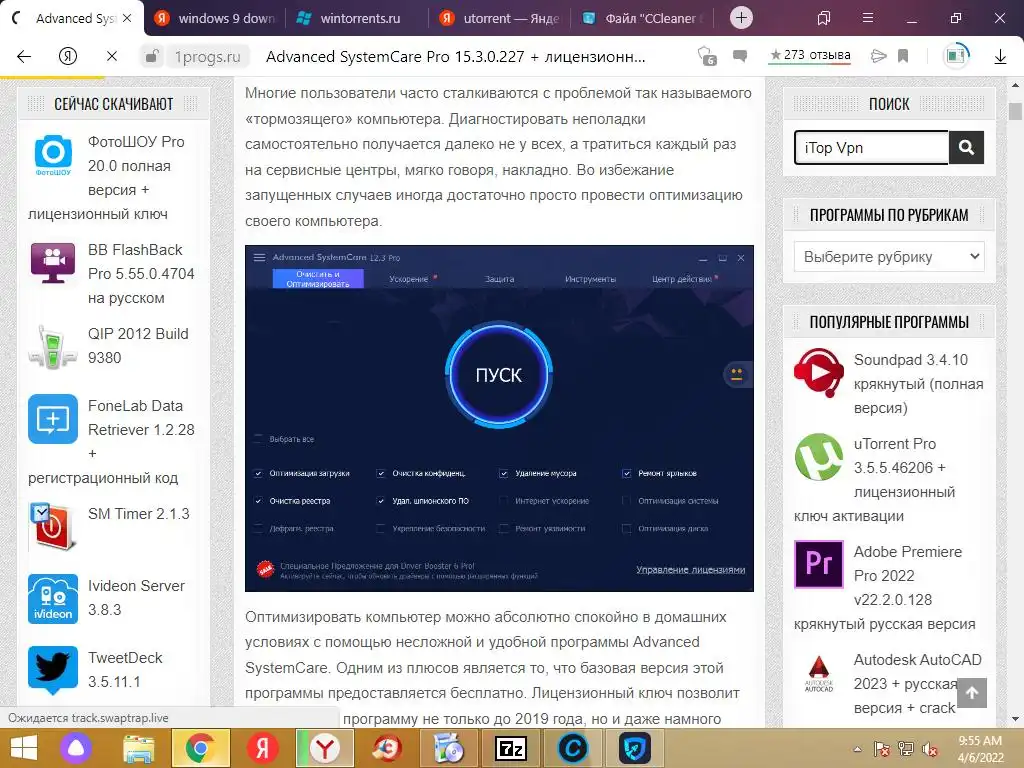Show hidden system tray icons arrow
1024x768 pixels.
(857, 749)
